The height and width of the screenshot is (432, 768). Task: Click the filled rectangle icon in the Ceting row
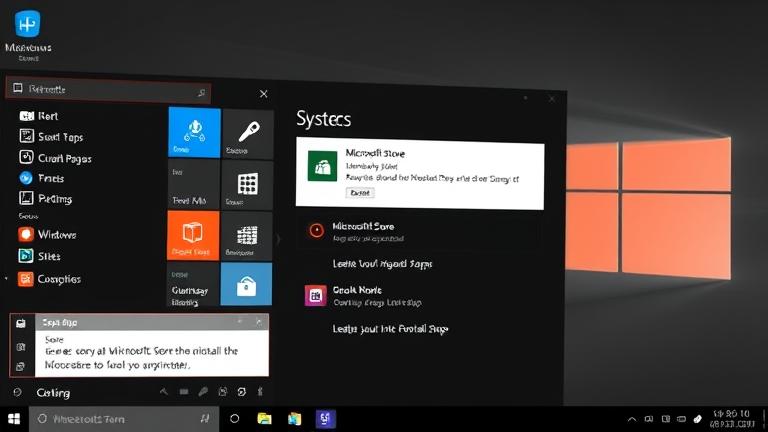pos(184,391)
